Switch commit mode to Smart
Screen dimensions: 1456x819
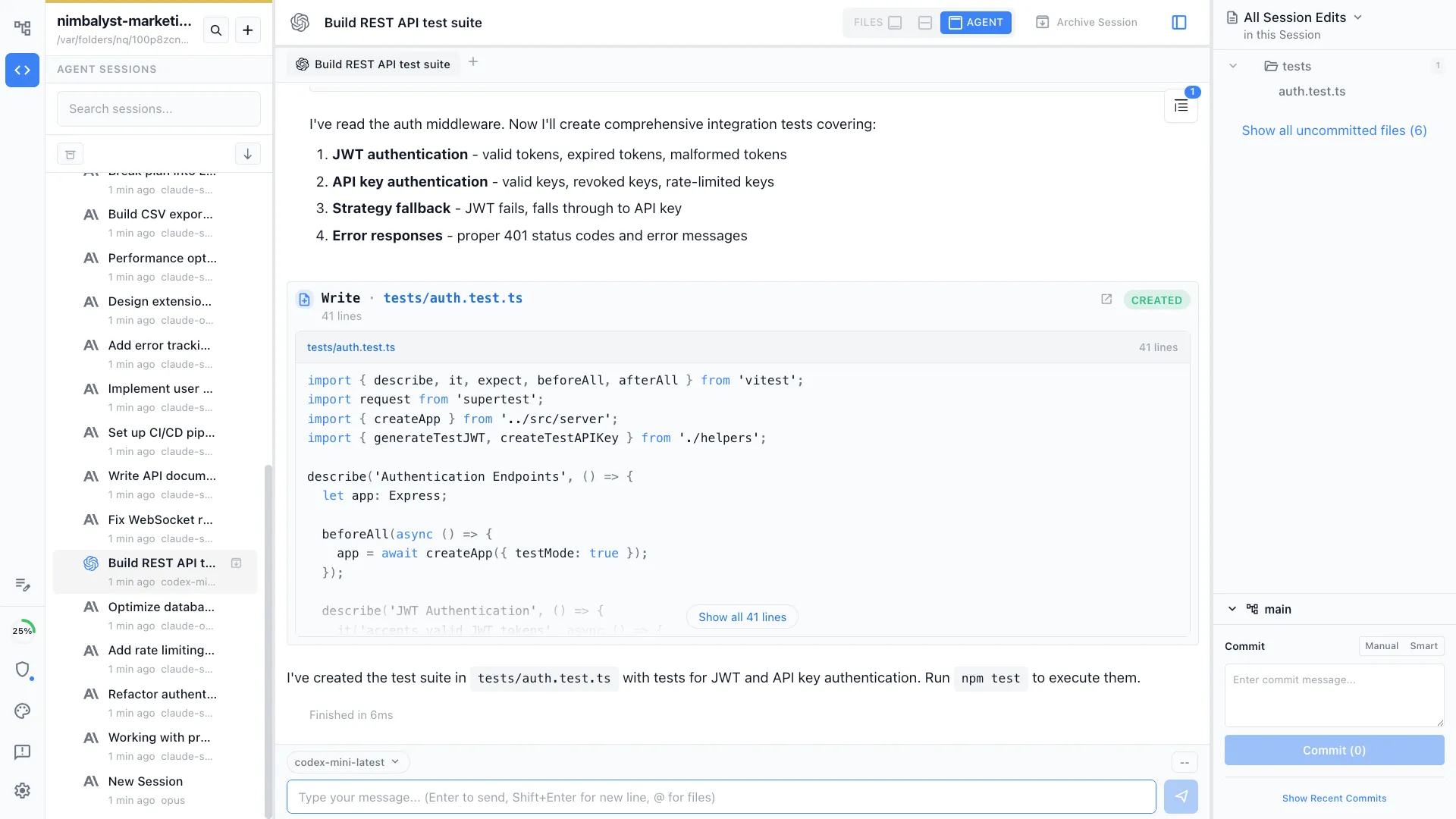(x=1425, y=645)
